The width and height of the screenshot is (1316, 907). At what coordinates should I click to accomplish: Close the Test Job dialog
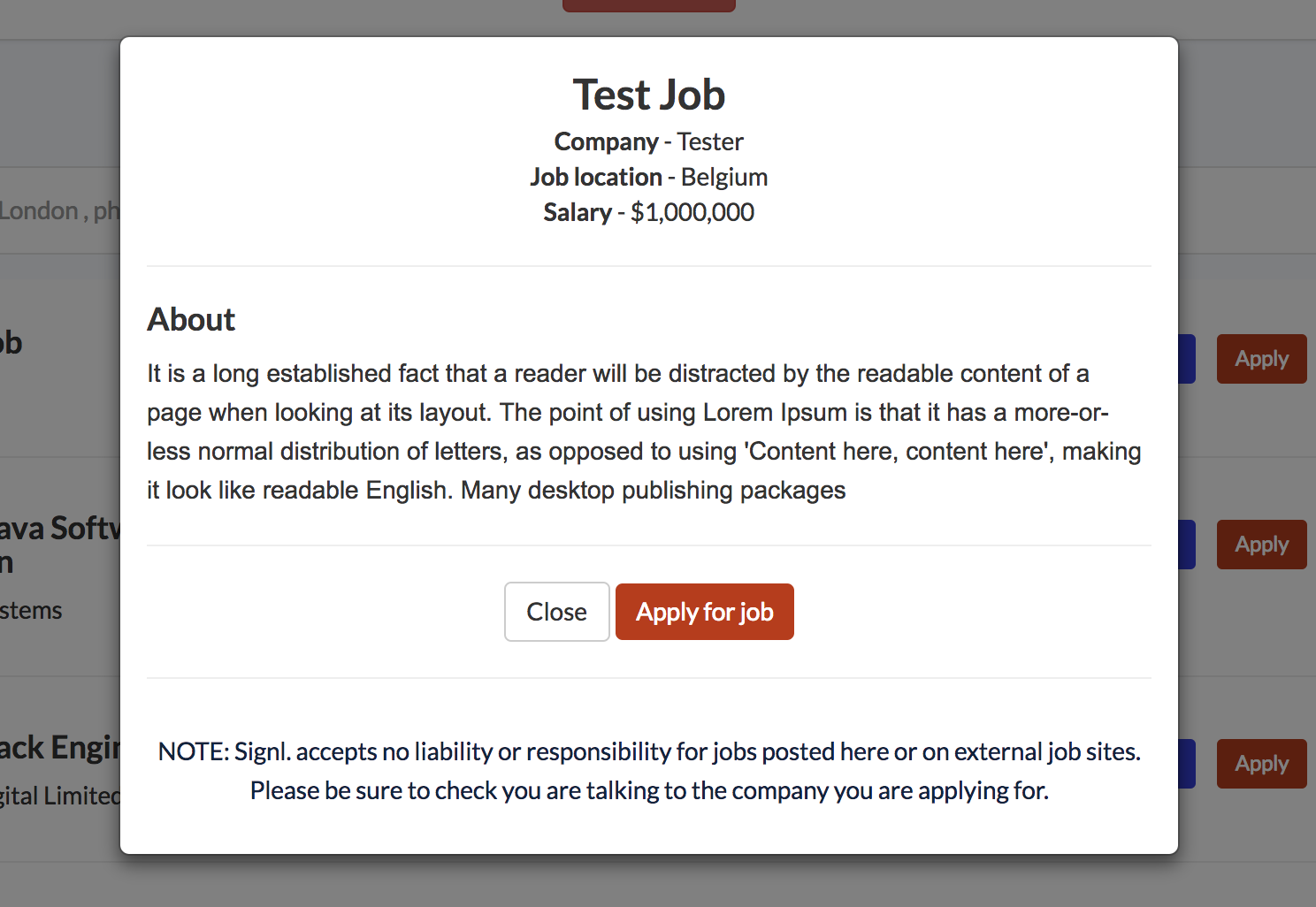click(x=556, y=611)
